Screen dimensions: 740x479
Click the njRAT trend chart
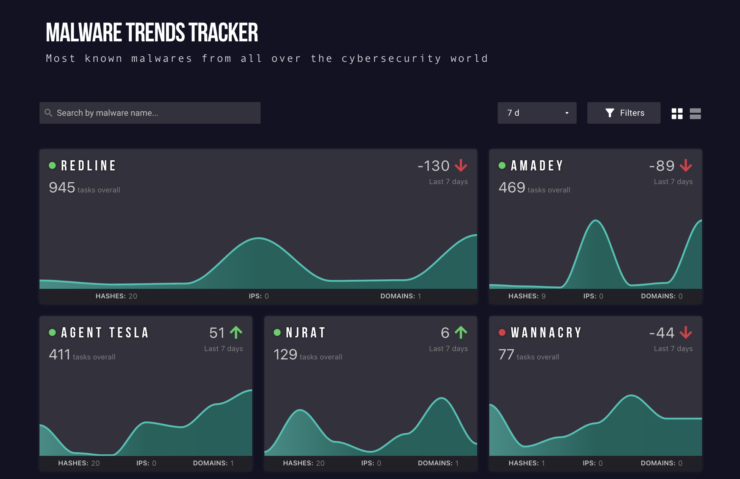pos(370,426)
